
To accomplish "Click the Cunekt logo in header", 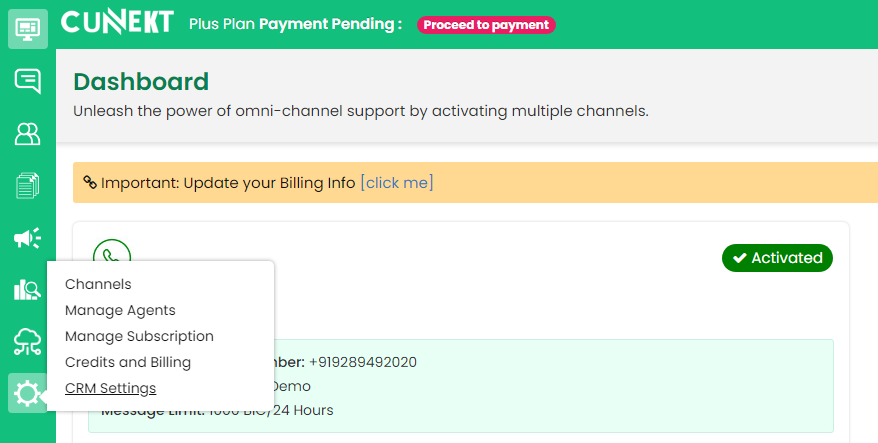I will tap(117, 22).
